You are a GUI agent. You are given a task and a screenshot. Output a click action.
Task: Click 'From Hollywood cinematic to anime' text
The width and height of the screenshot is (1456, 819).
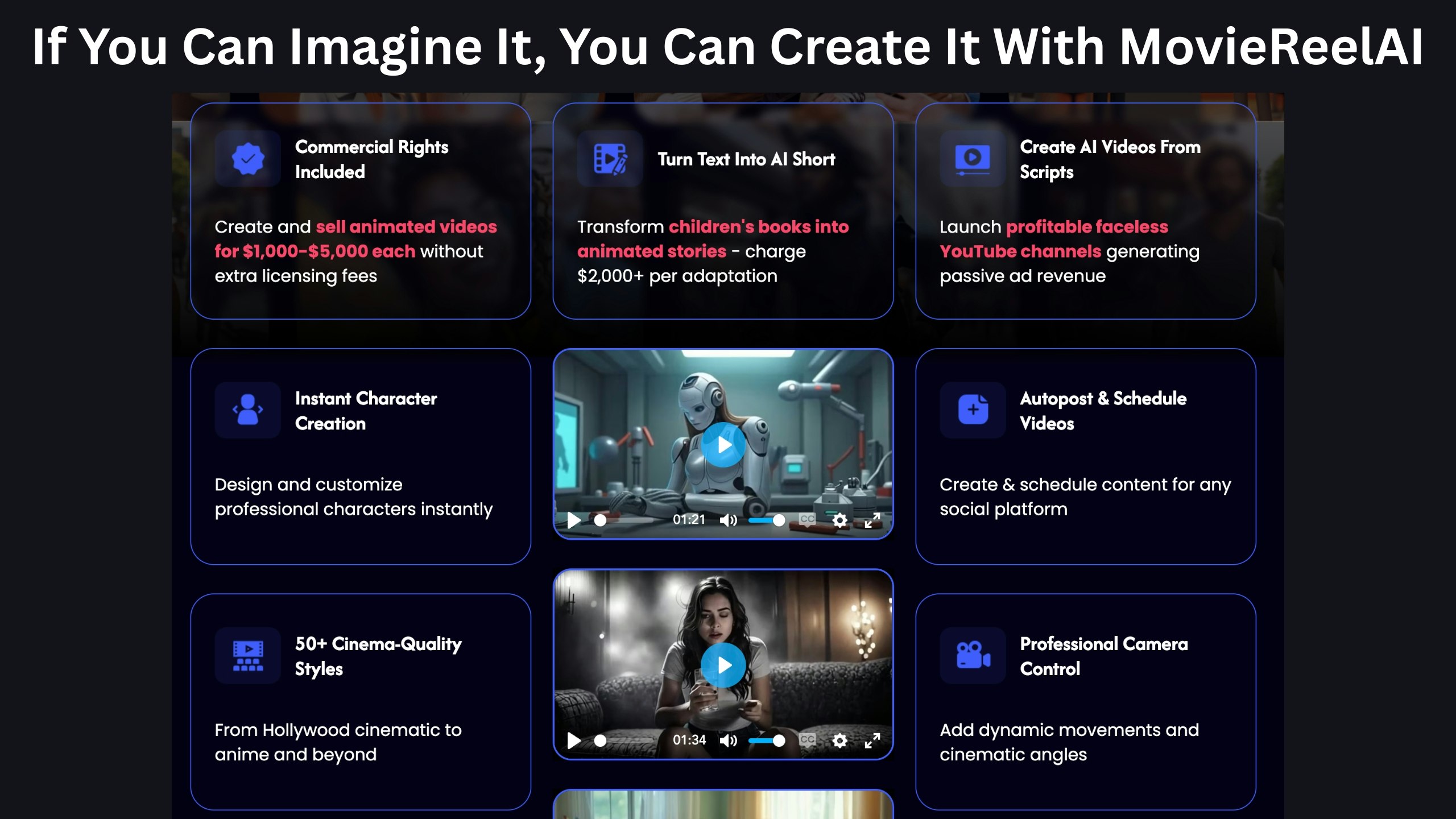(338, 742)
